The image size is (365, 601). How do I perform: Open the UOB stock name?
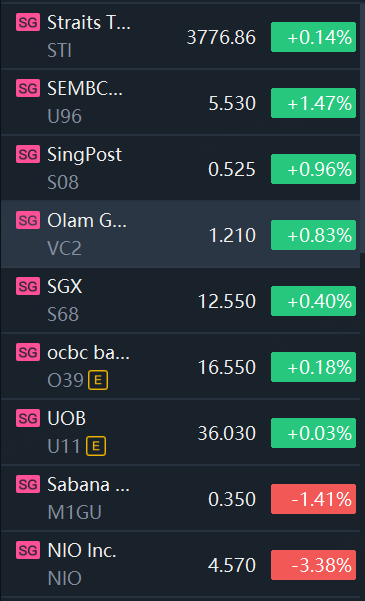pyautogui.click(x=66, y=418)
